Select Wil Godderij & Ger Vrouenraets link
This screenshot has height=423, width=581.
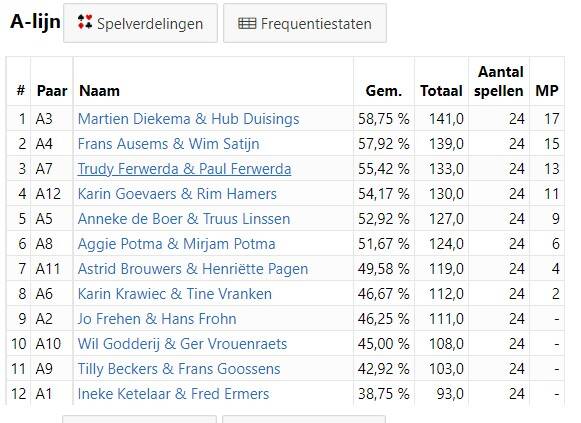coord(182,344)
